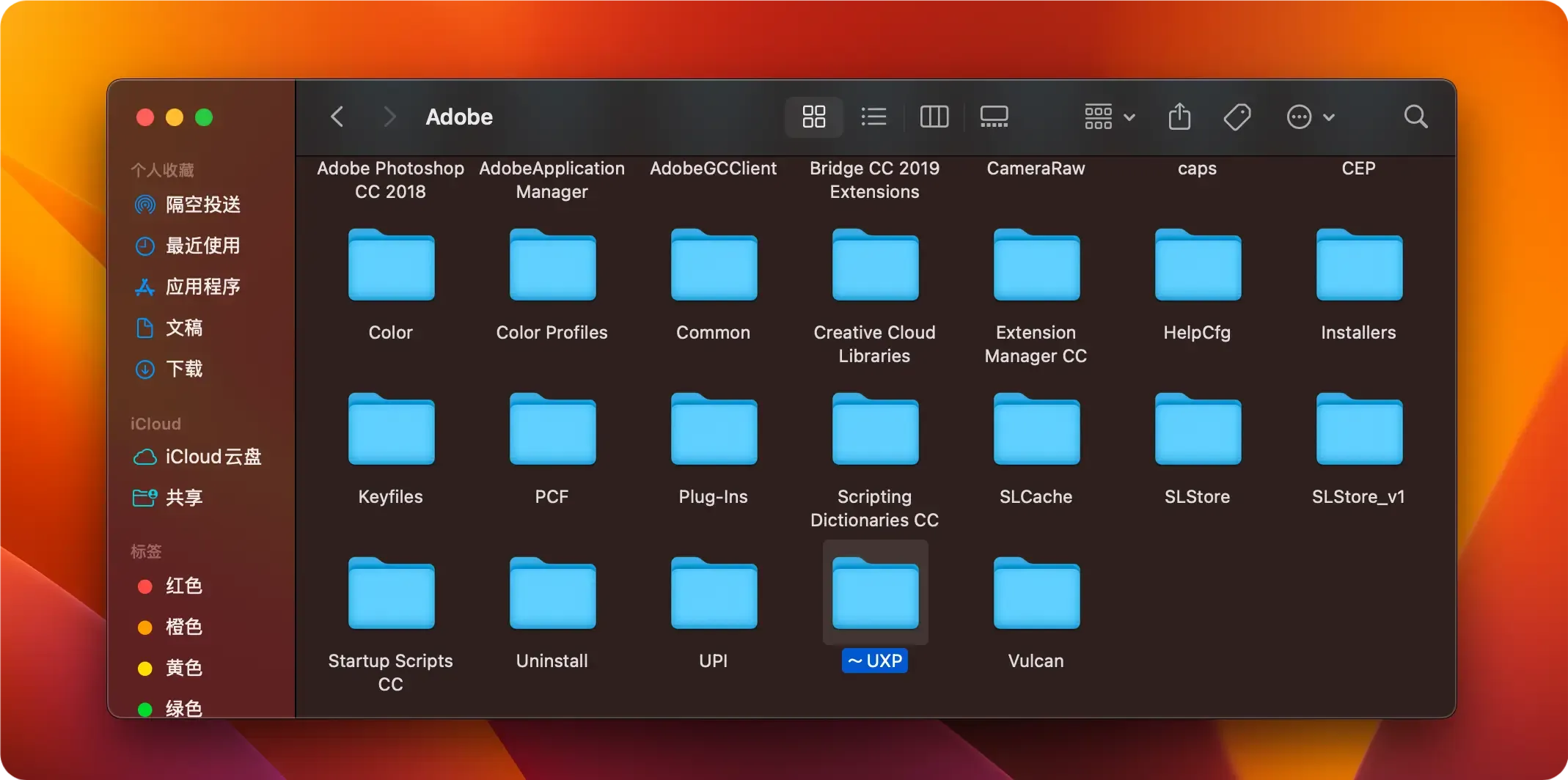The width and height of the screenshot is (1568, 780).
Task: Click the Bridge CC 2019 Extensions label
Action: (x=875, y=180)
